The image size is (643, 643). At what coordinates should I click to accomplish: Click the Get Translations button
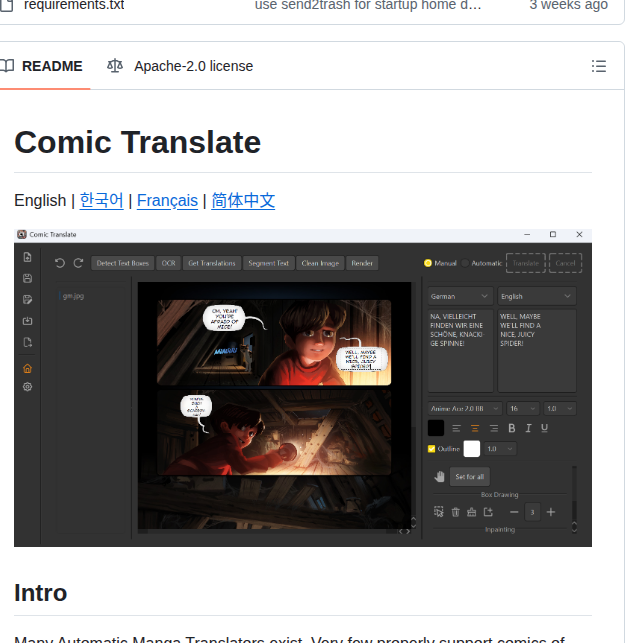pyautogui.click(x=212, y=263)
